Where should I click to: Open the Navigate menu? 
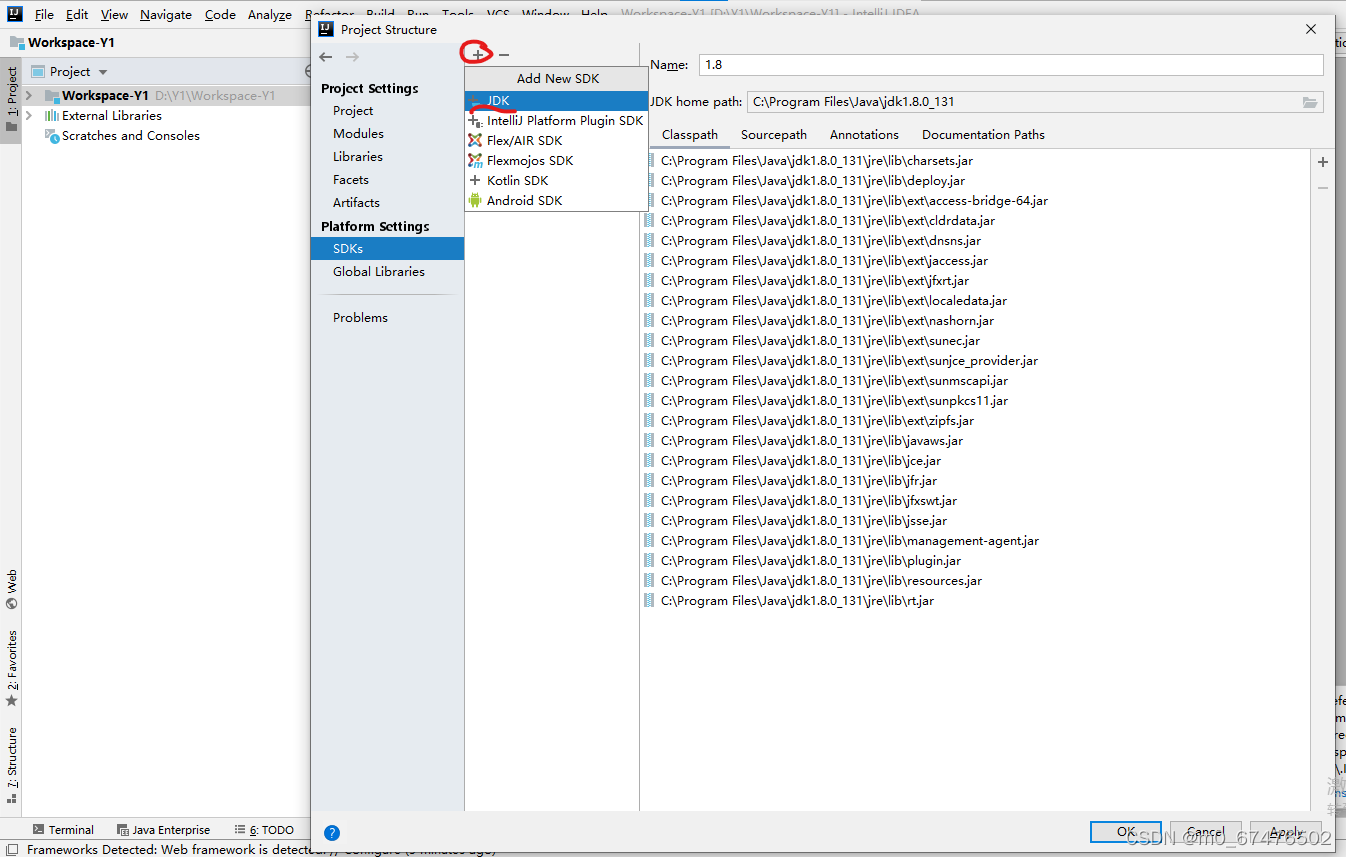pos(168,15)
